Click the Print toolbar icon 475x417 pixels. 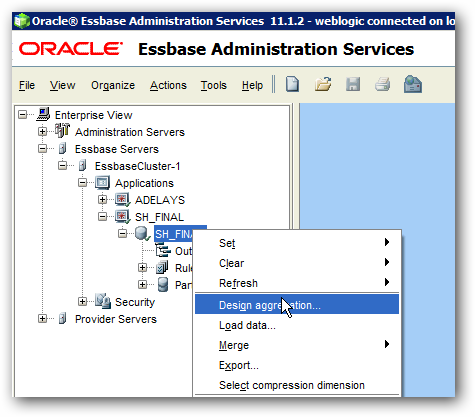coord(382,84)
